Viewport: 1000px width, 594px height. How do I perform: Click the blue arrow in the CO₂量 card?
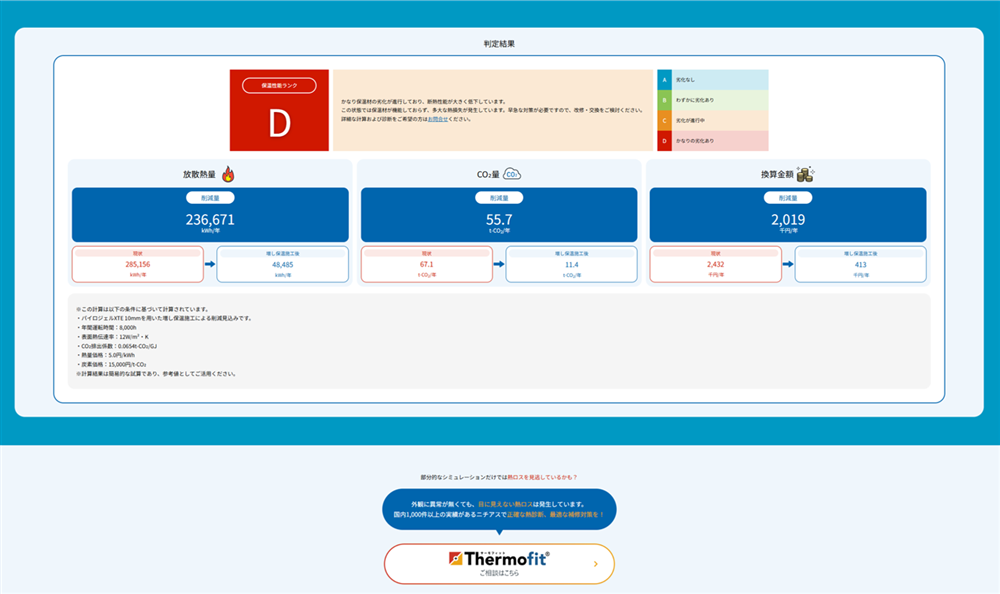coord(499,265)
